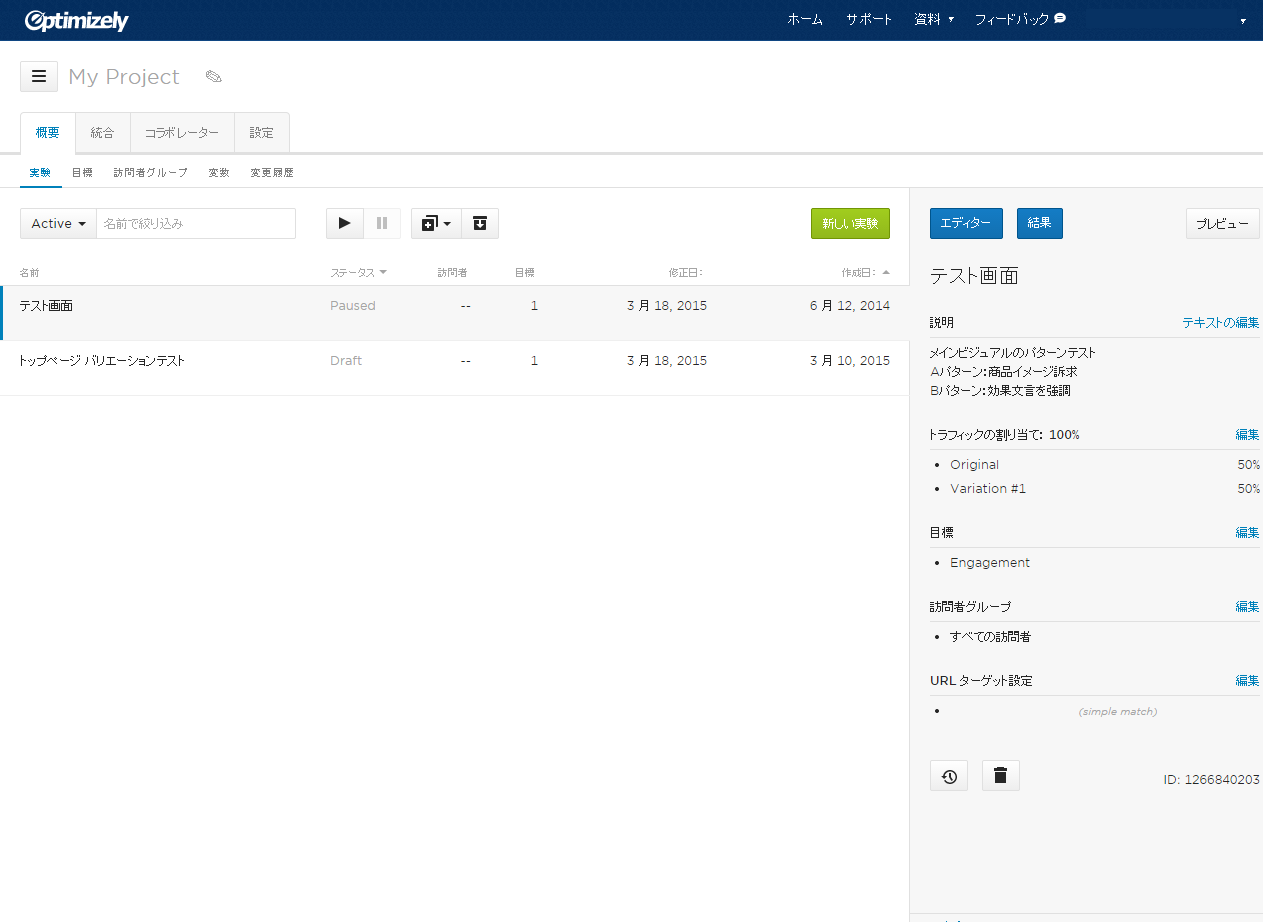Select the トップページ バリエーションテスト row
This screenshot has width=1263, height=922.
pos(102,361)
